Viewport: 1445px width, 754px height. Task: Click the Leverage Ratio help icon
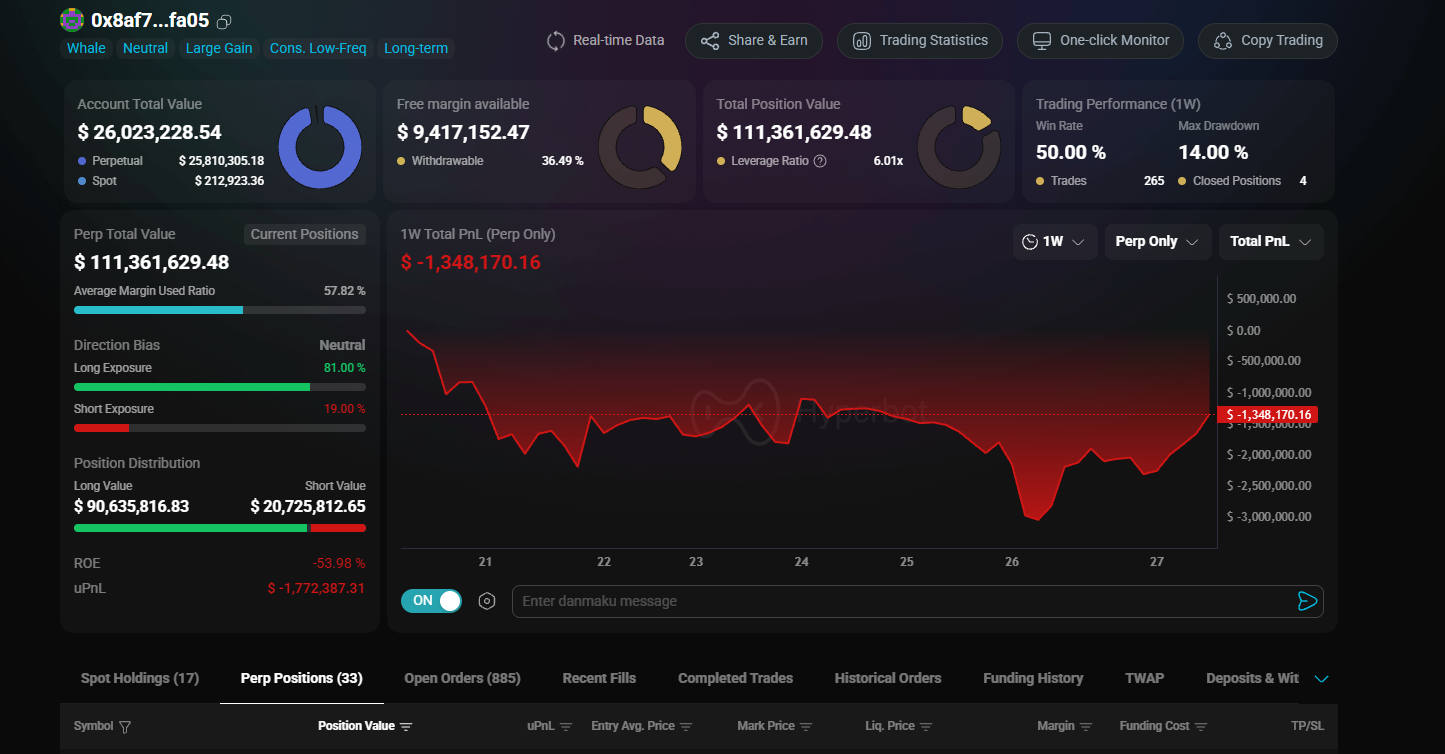[x=820, y=161]
